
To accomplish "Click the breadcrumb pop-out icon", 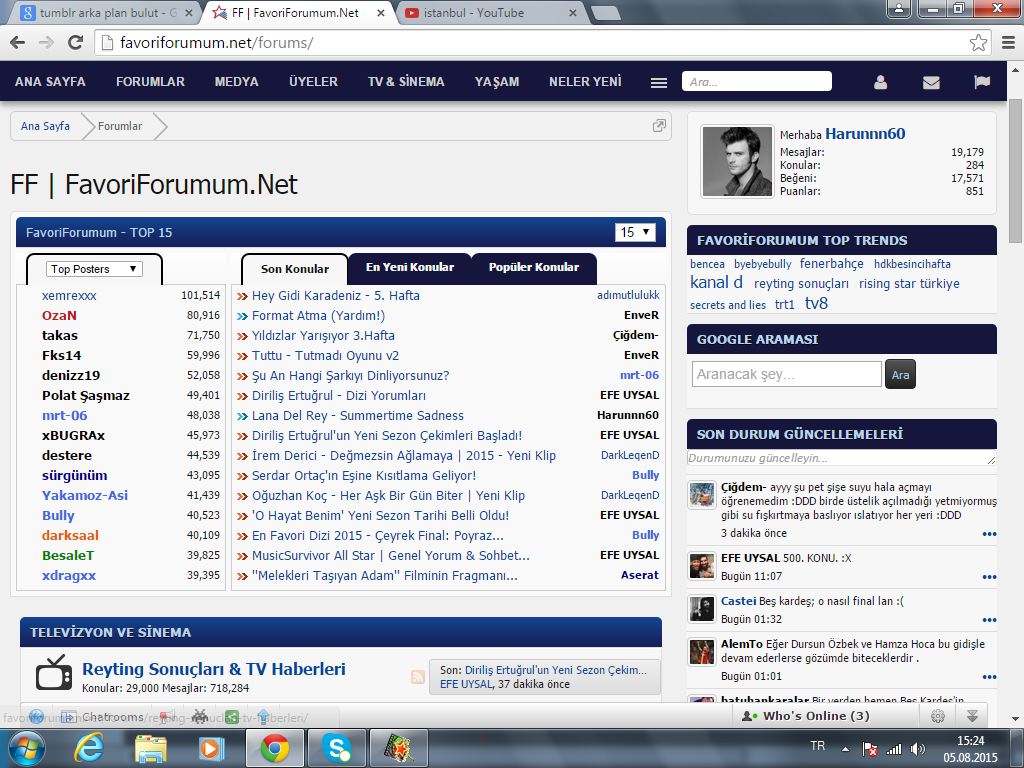I will 659,126.
